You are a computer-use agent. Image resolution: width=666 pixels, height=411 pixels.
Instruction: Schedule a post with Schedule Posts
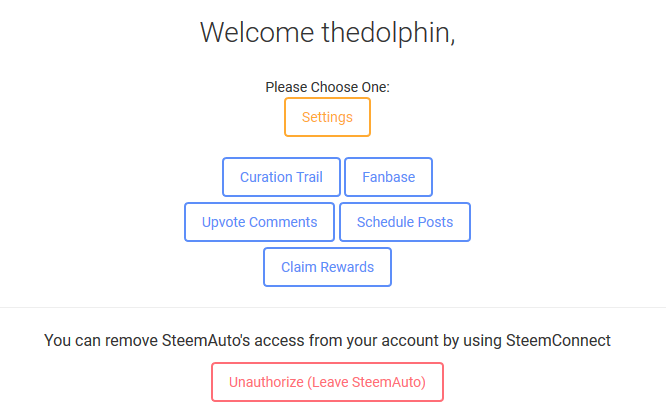(x=405, y=222)
